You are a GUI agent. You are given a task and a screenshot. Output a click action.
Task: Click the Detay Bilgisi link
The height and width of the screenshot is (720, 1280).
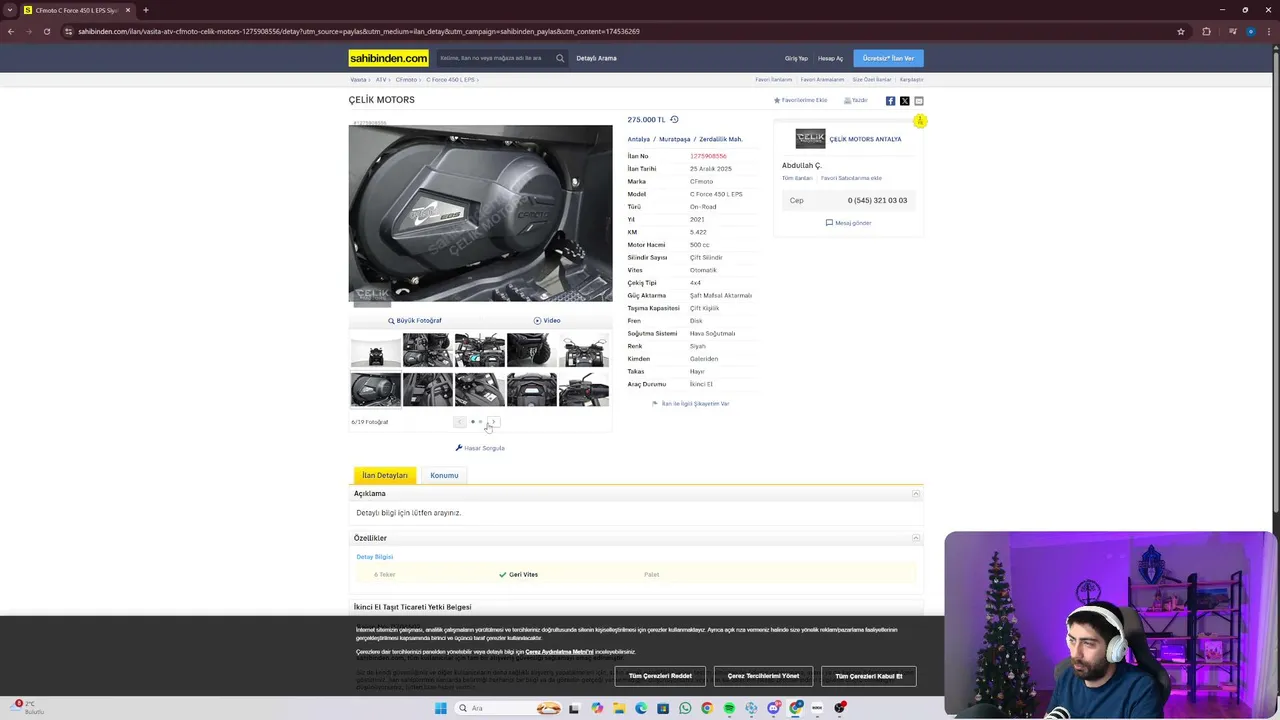(x=375, y=556)
